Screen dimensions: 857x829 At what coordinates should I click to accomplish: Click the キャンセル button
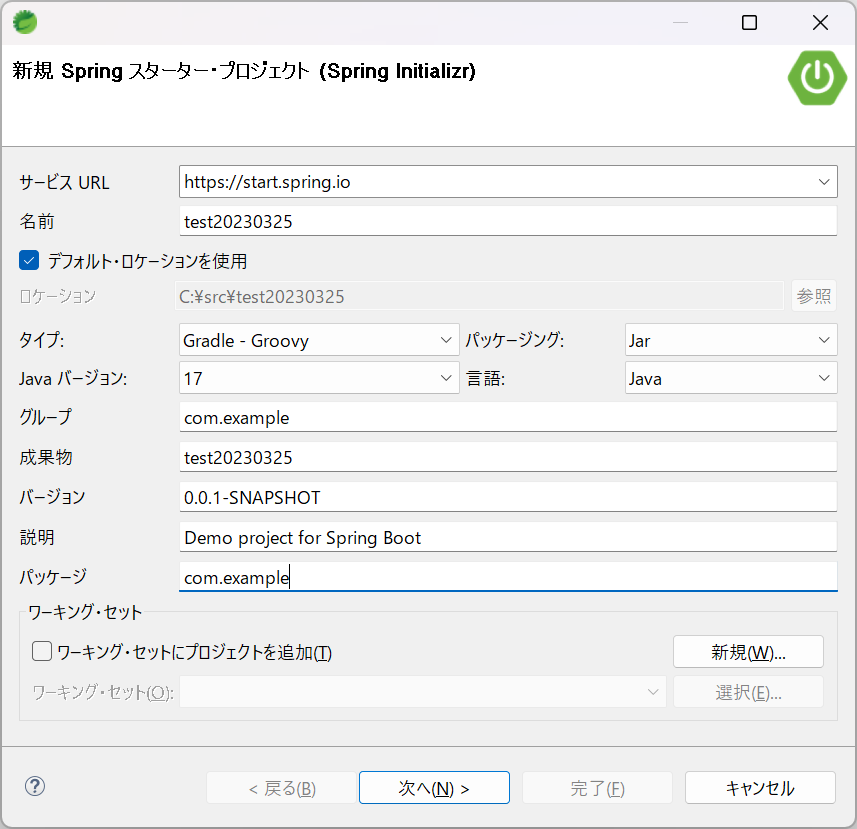[759, 788]
